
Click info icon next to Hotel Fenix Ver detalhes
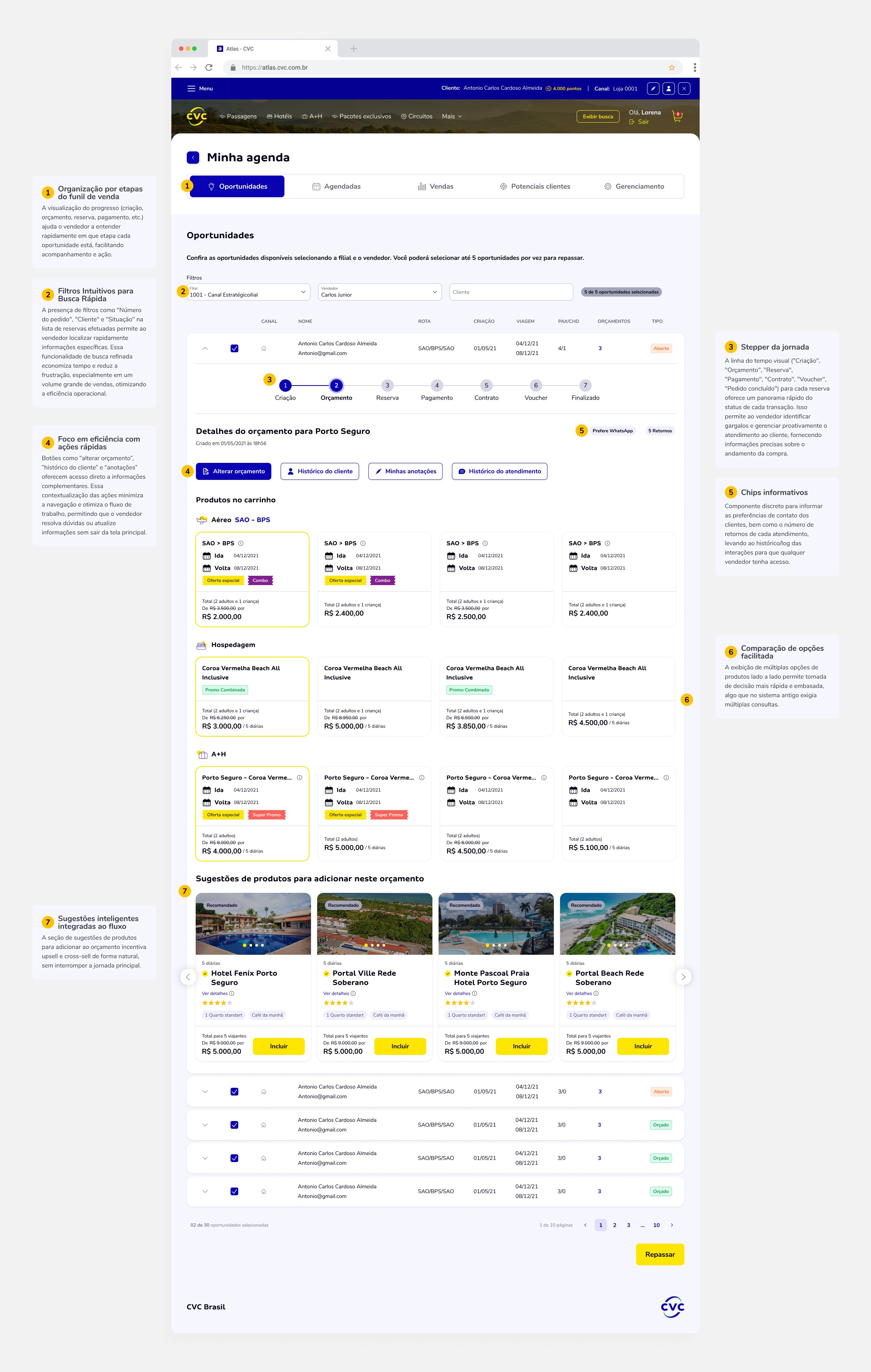point(231,993)
